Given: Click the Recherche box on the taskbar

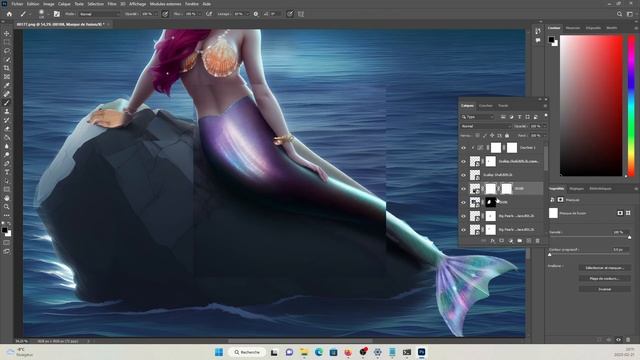Looking at the screenshot, I should pos(247,352).
